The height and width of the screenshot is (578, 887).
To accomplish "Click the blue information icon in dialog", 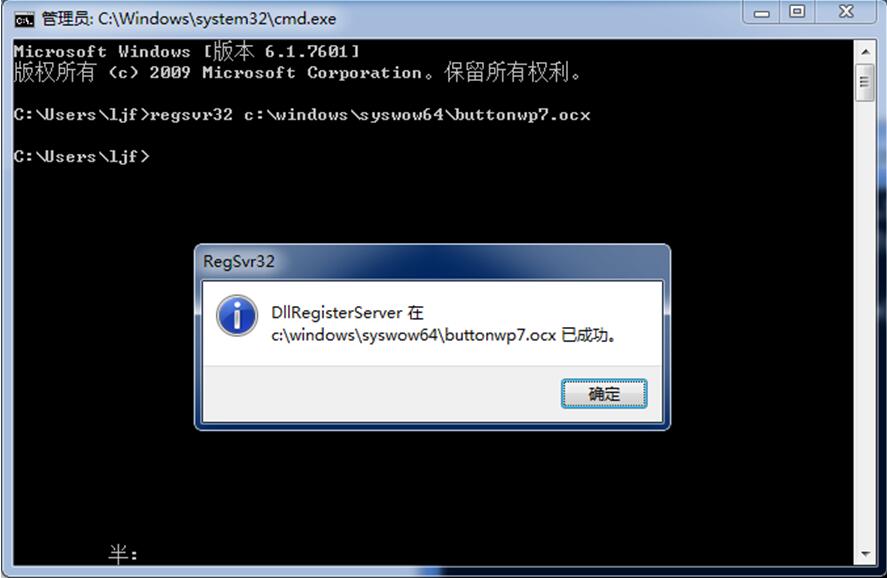I will click(237, 316).
